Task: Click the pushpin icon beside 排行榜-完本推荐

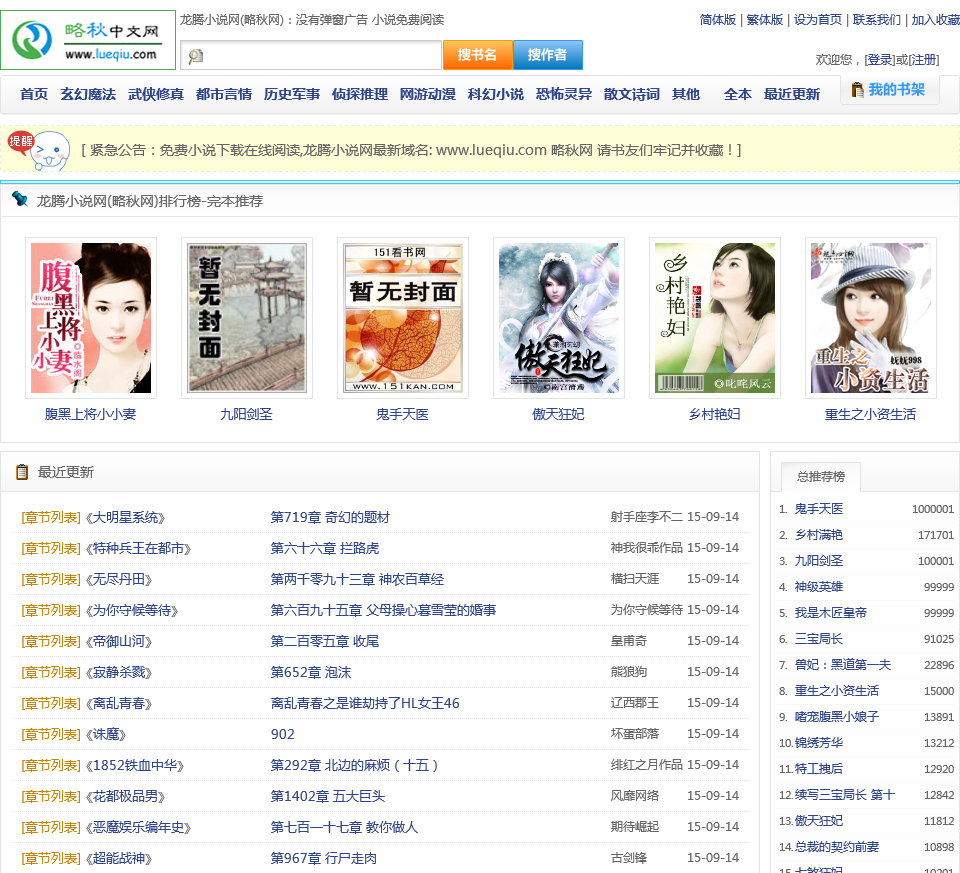Action: point(20,199)
